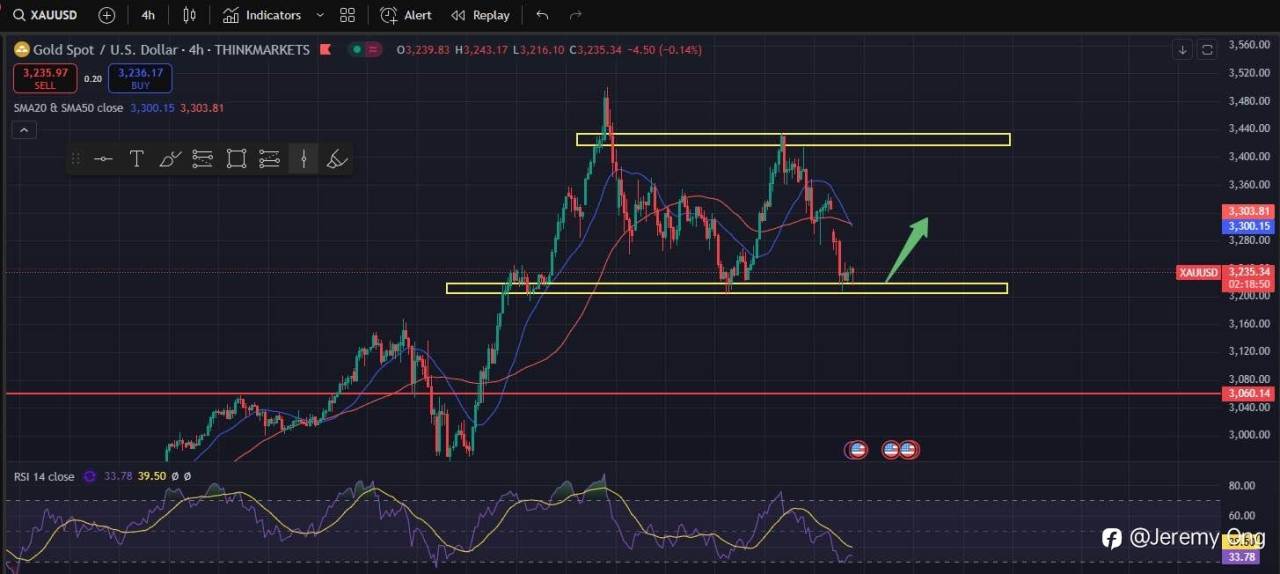Open the candlestick chart type selector
This screenshot has height=574, width=1280.
[x=190, y=15]
